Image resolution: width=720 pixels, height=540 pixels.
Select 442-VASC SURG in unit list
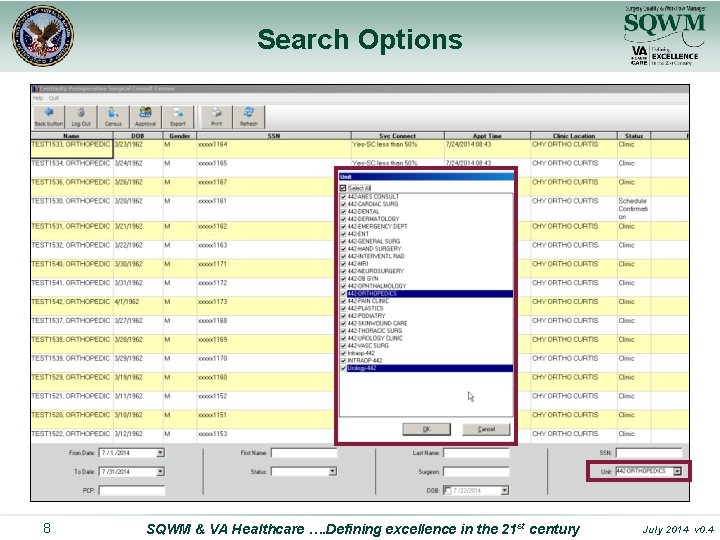(x=368, y=345)
